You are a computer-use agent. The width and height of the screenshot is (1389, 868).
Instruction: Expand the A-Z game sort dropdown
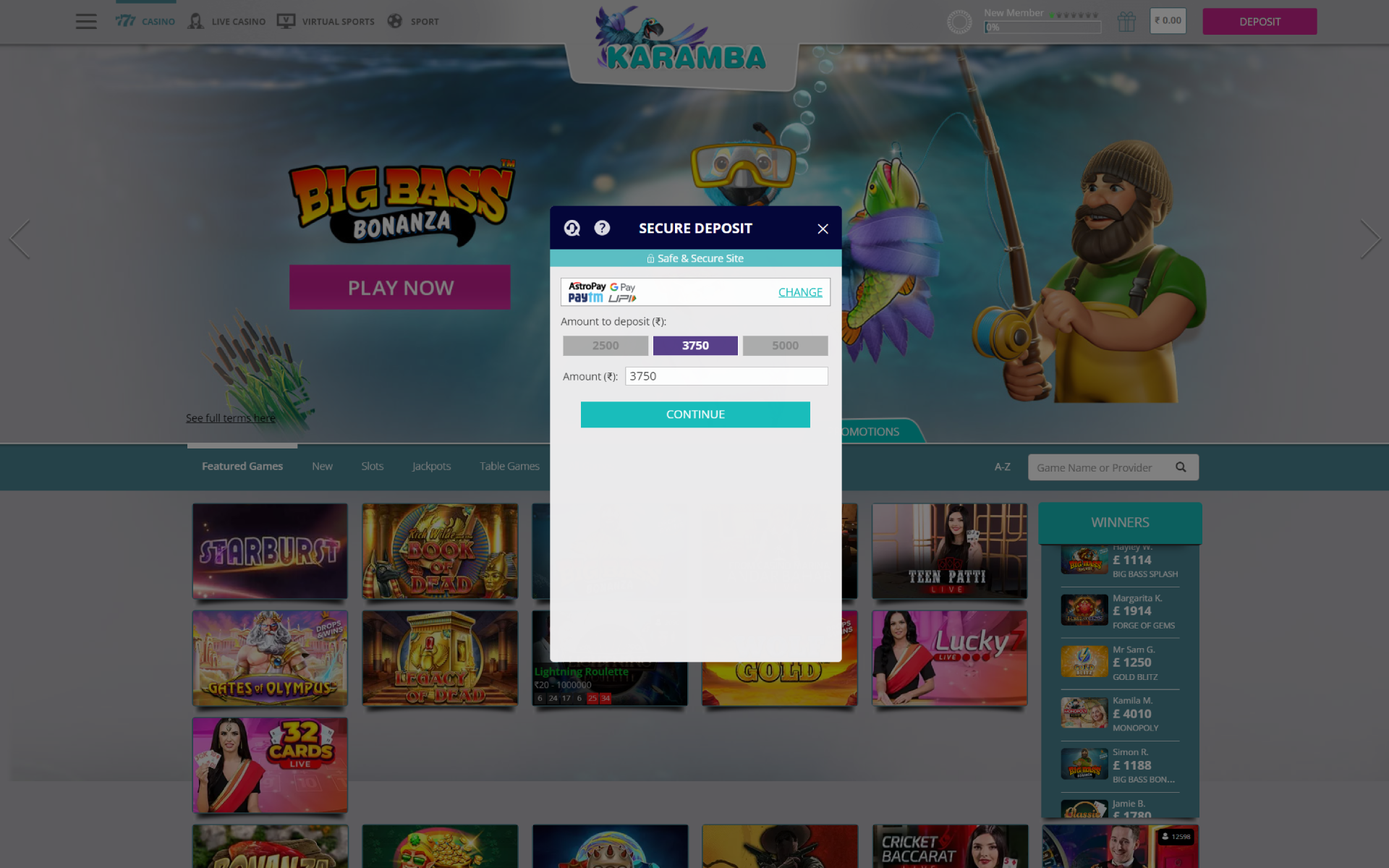point(1001,465)
